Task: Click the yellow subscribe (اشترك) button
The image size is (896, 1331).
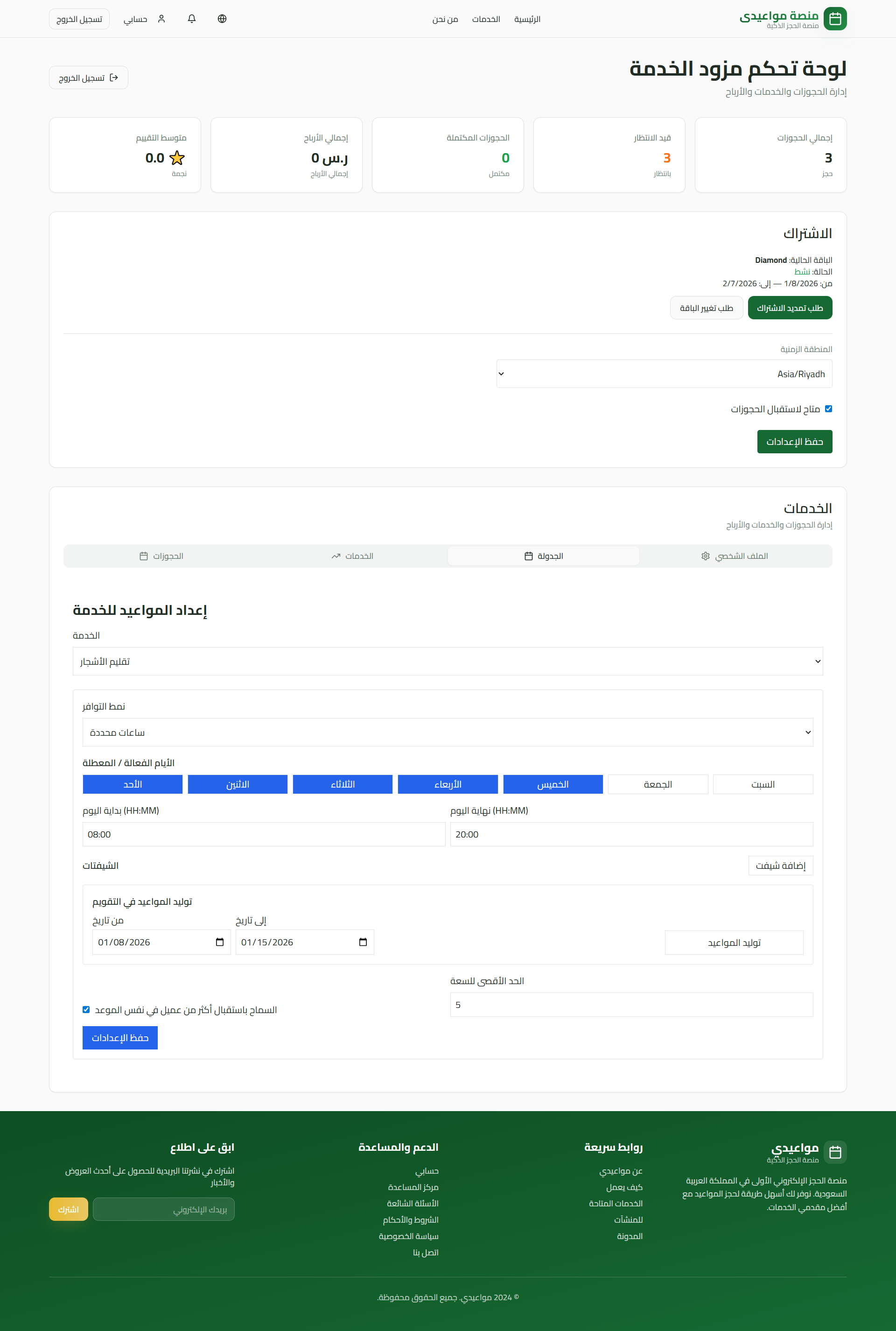Action: tap(69, 1209)
